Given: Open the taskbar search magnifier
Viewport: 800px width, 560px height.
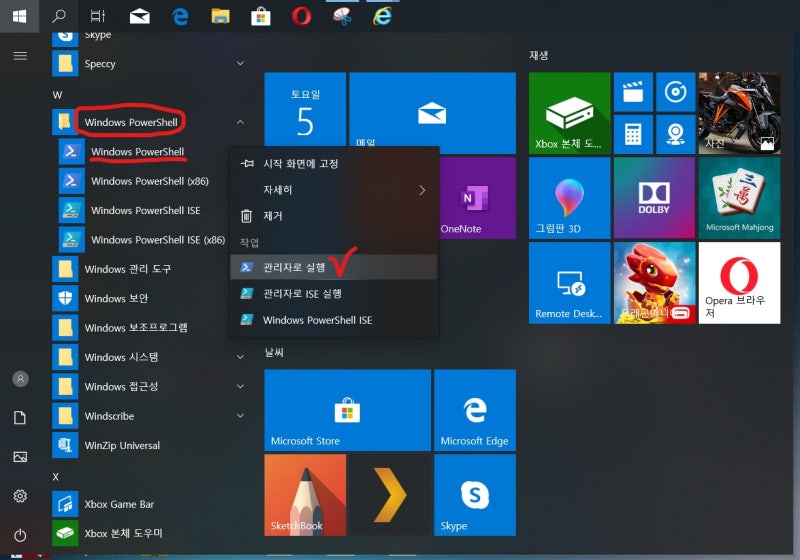Looking at the screenshot, I should pos(59,16).
